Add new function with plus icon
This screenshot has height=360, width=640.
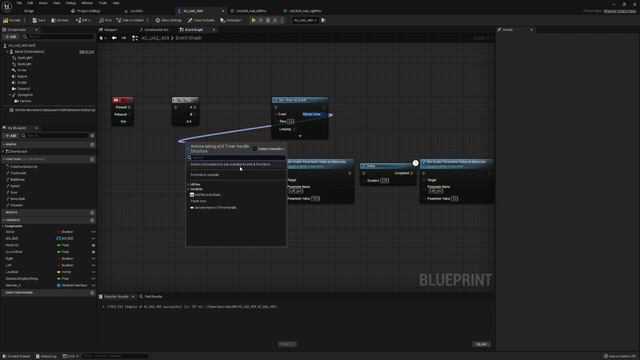click(x=92, y=159)
